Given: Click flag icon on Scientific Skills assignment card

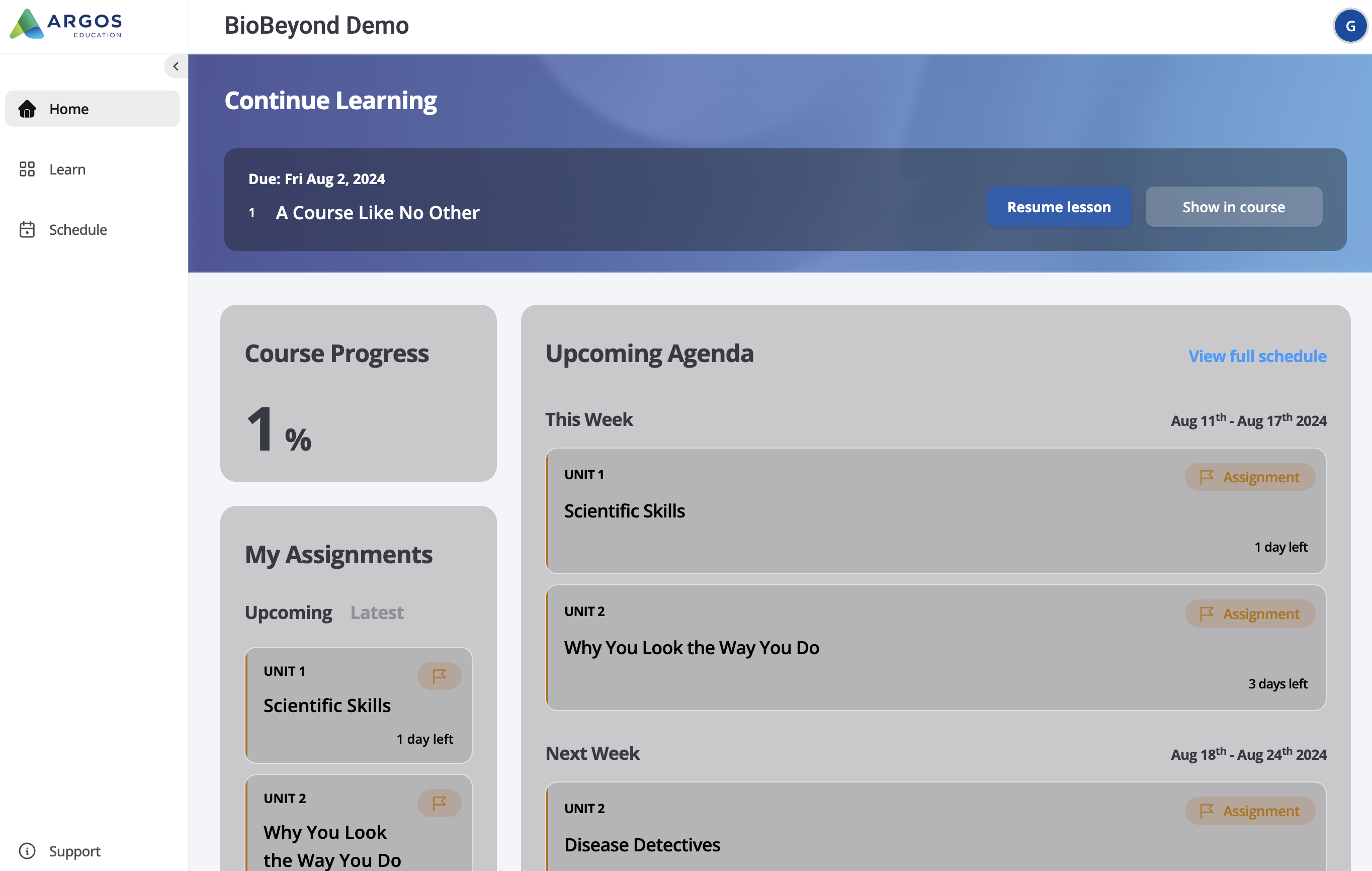Looking at the screenshot, I should pos(439,675).
